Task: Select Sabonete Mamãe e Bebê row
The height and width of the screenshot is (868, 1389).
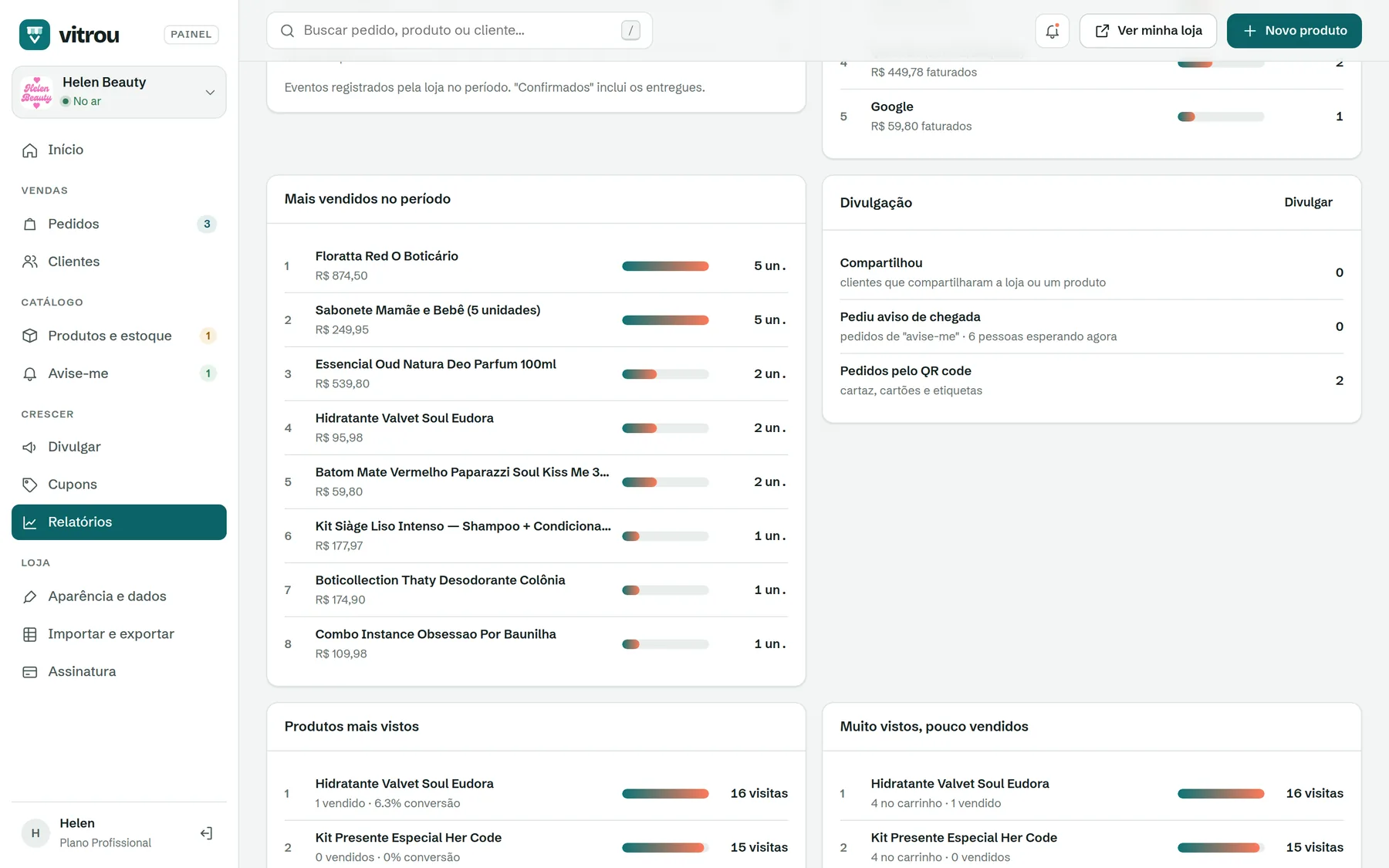Action: tap(536, 320)
